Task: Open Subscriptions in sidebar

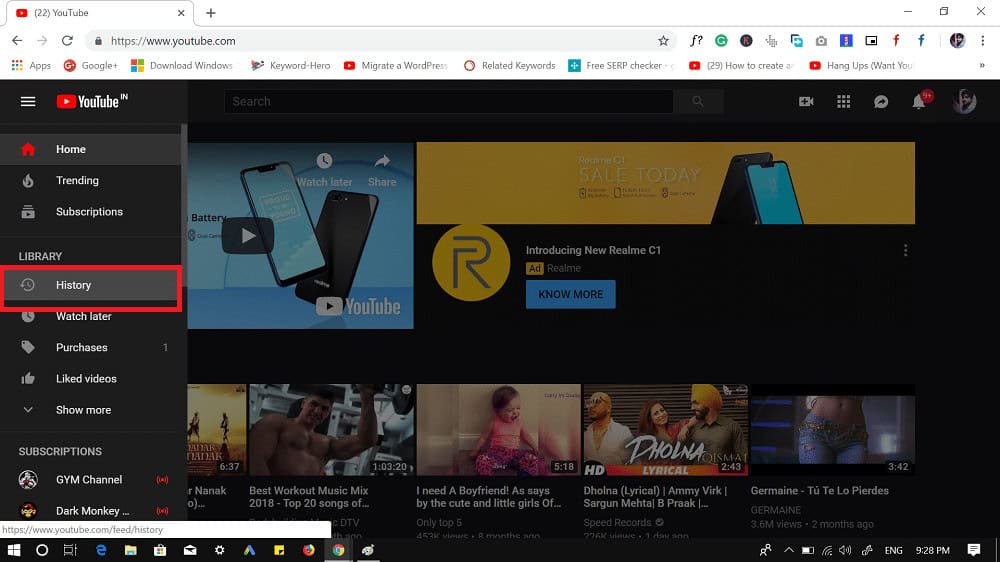Action: pyautogui.click(x=90, y=212)
